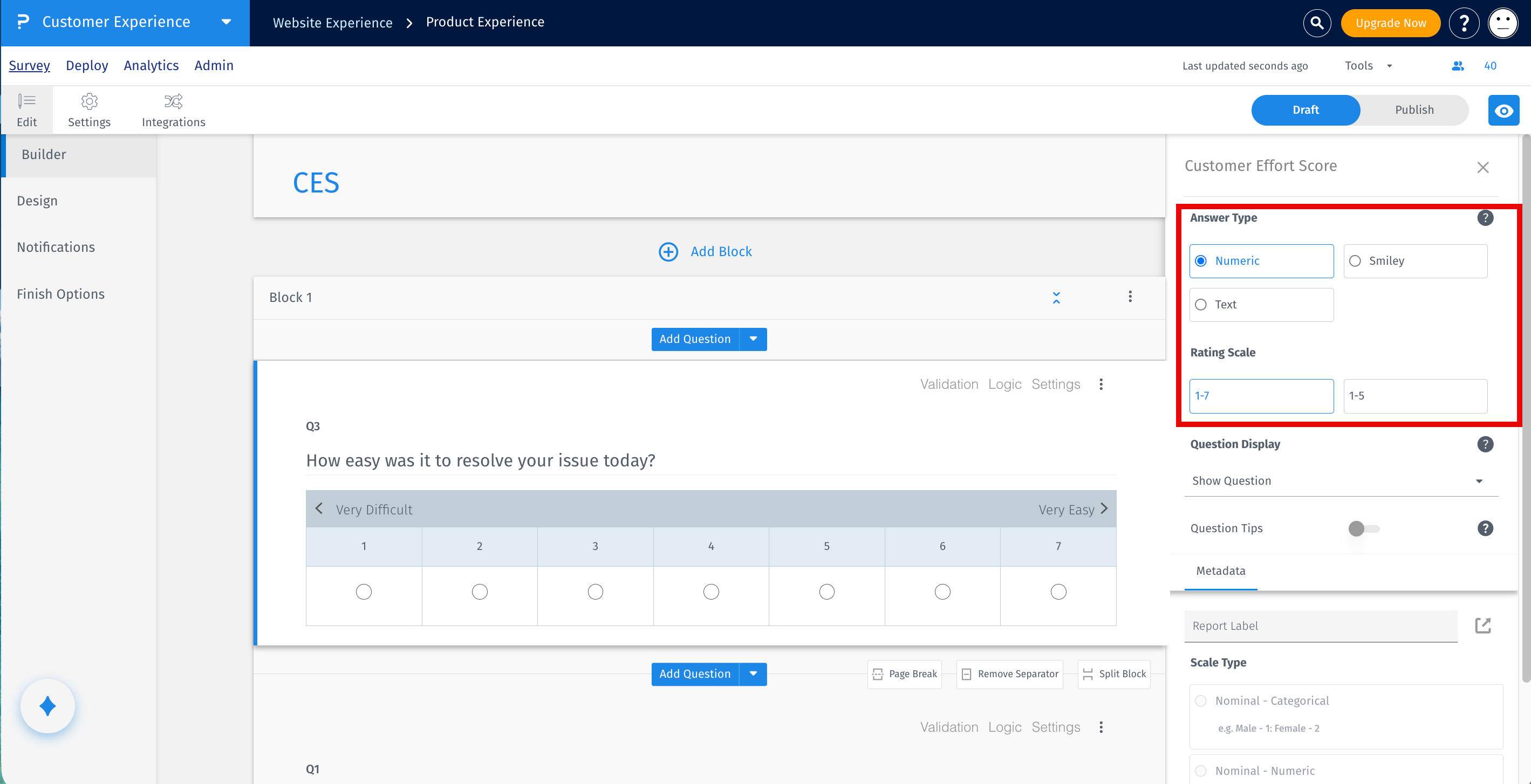Open the search magnifier icon

coord(1316,23)
